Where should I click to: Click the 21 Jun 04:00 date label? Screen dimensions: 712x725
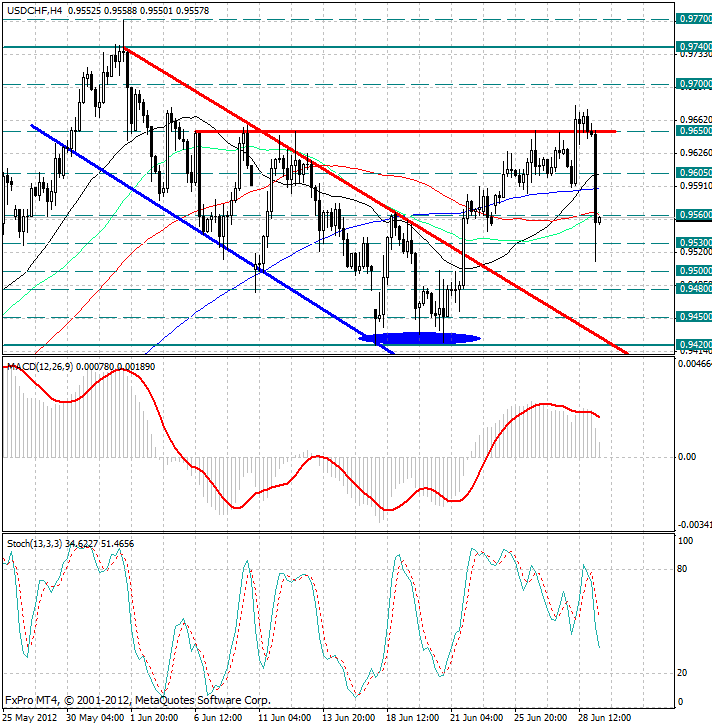tap(476, 718)
